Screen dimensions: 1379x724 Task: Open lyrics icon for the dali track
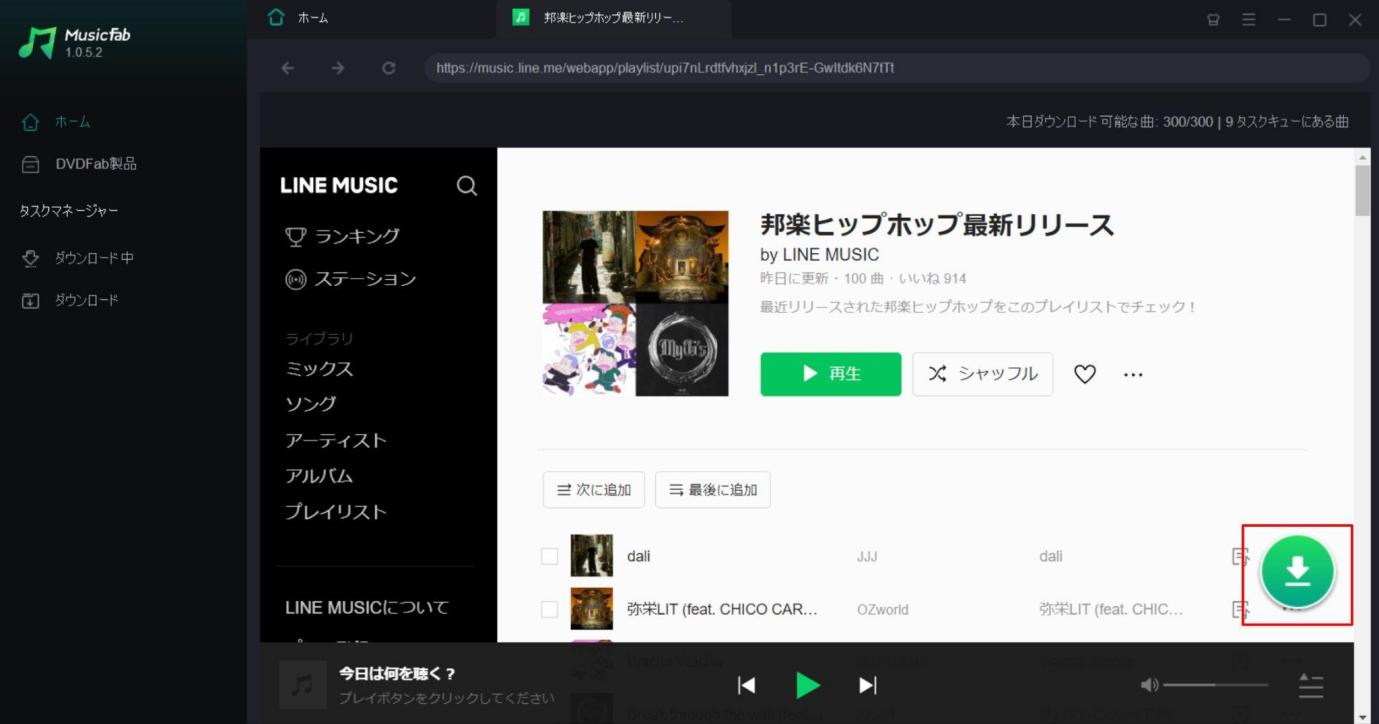pos(1241,556)
